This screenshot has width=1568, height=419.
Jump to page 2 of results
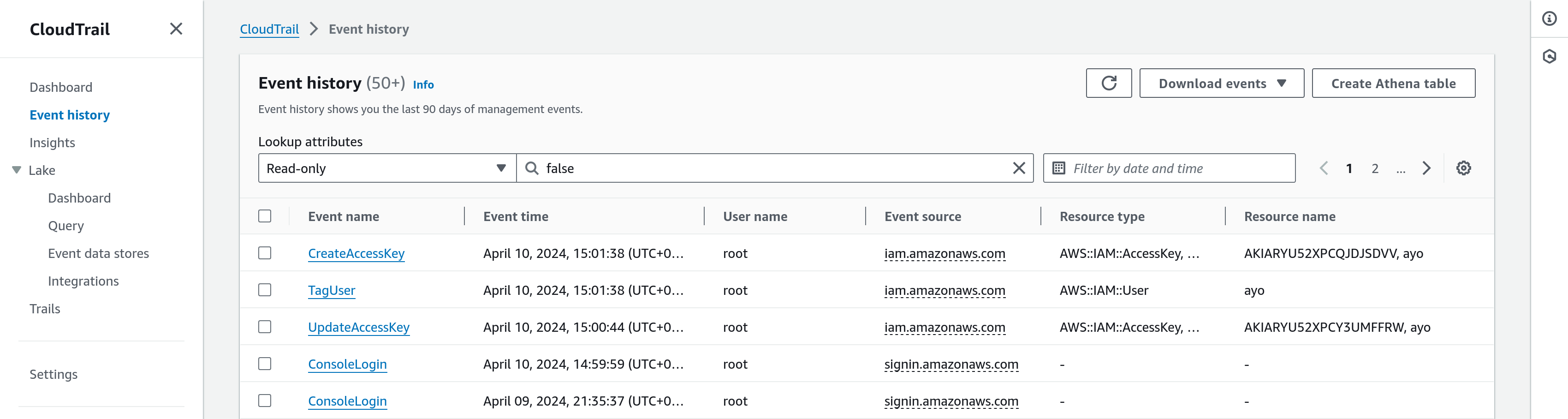pos(1374,169)
